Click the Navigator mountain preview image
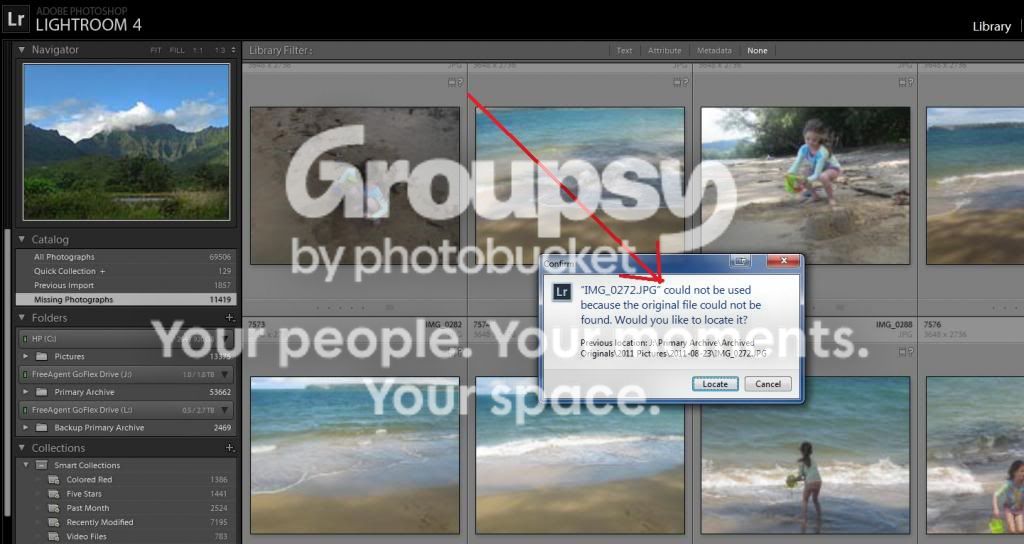The image size is (1024, 544). pos(127,142)
